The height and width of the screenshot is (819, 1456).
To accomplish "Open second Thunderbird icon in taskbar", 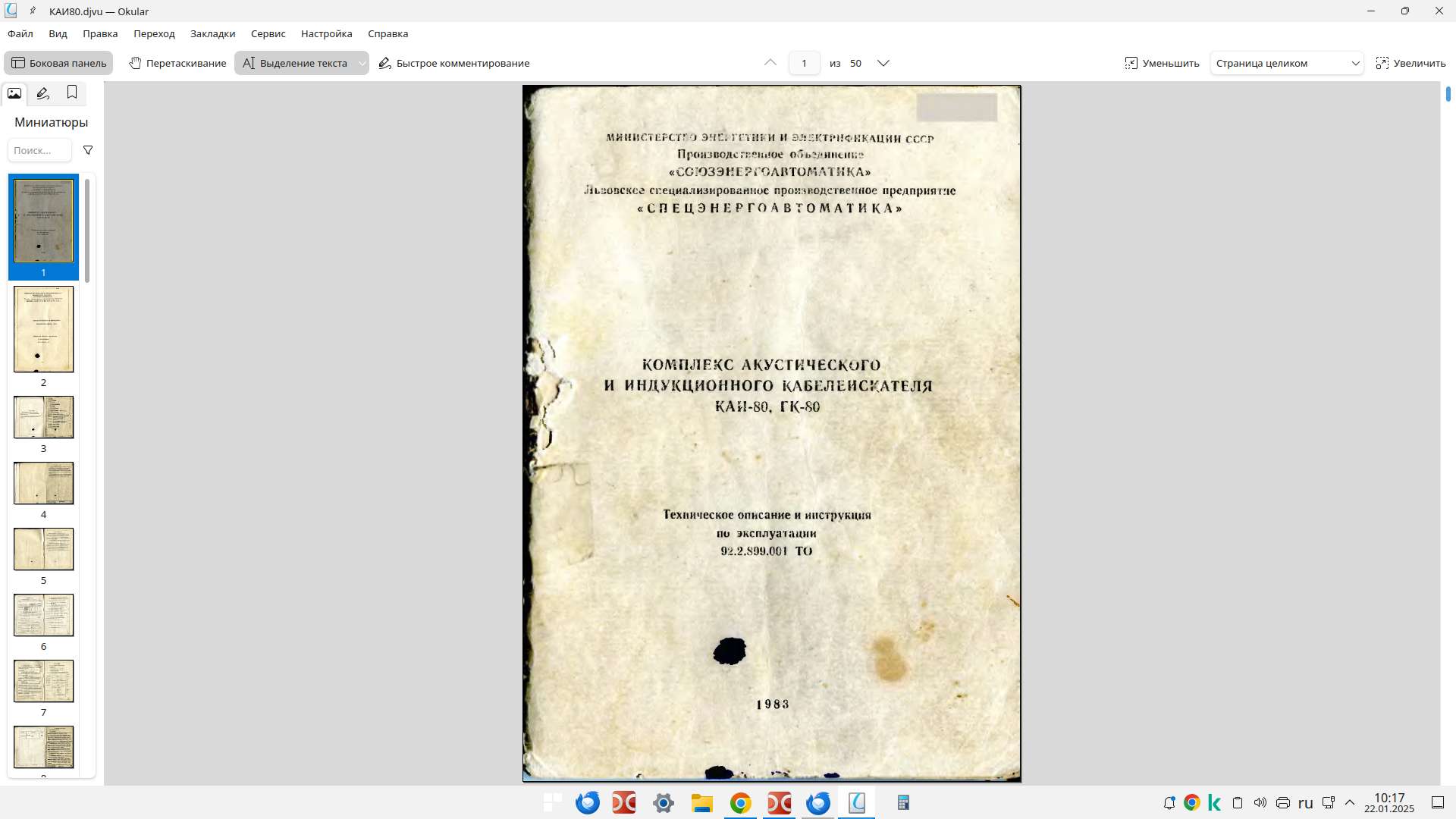I will coord(818,802).
